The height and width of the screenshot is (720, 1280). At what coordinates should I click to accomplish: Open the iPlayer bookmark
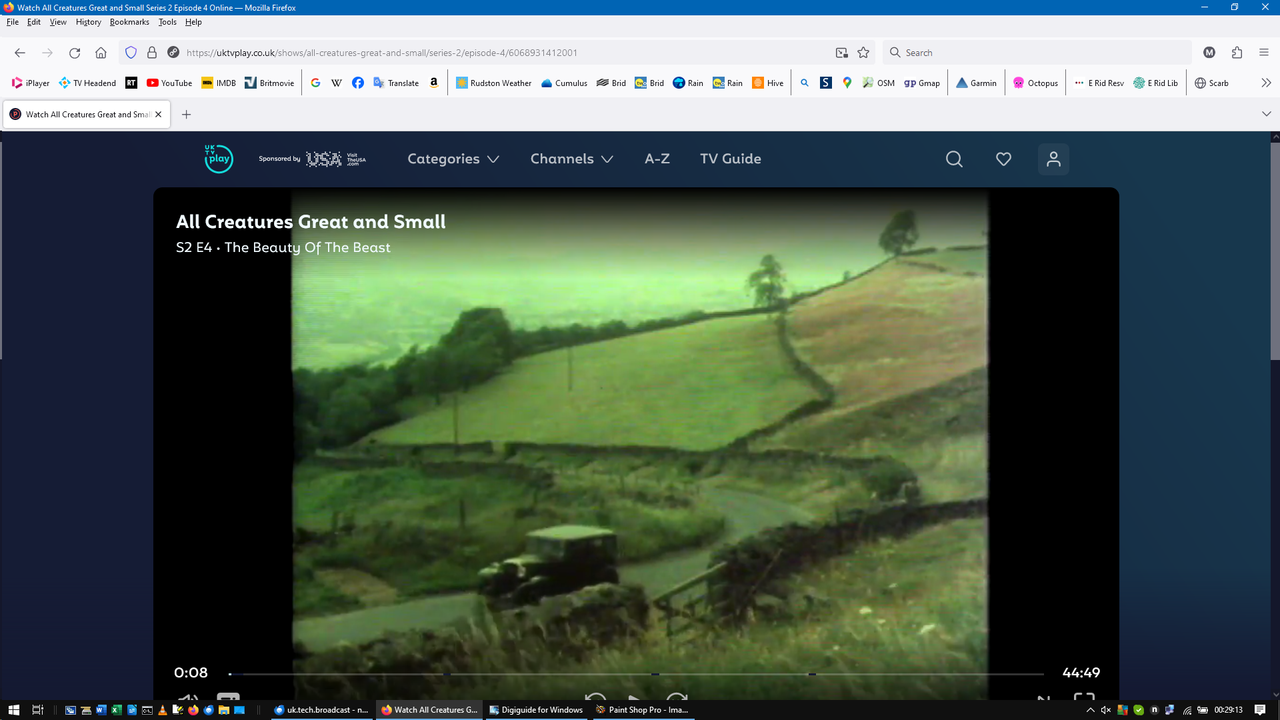coord(30,83)
